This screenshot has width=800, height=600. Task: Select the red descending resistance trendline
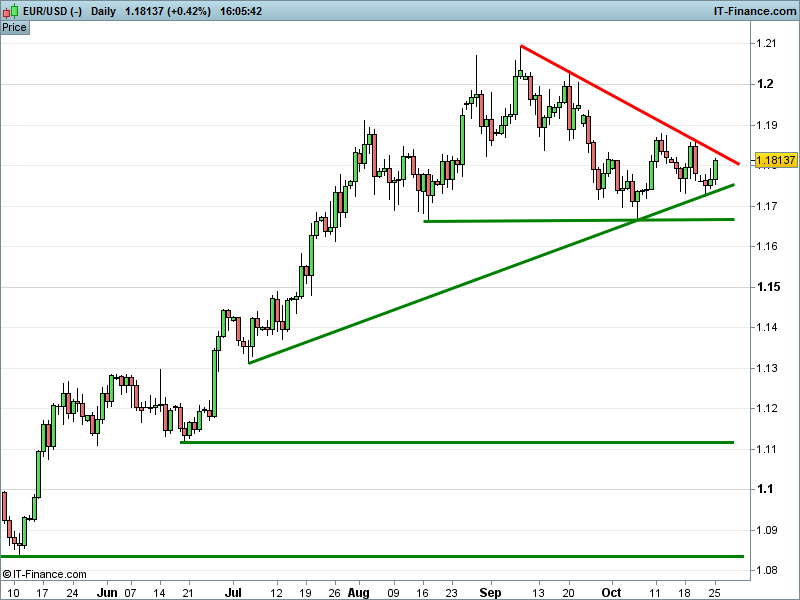(x=630, y=105)
